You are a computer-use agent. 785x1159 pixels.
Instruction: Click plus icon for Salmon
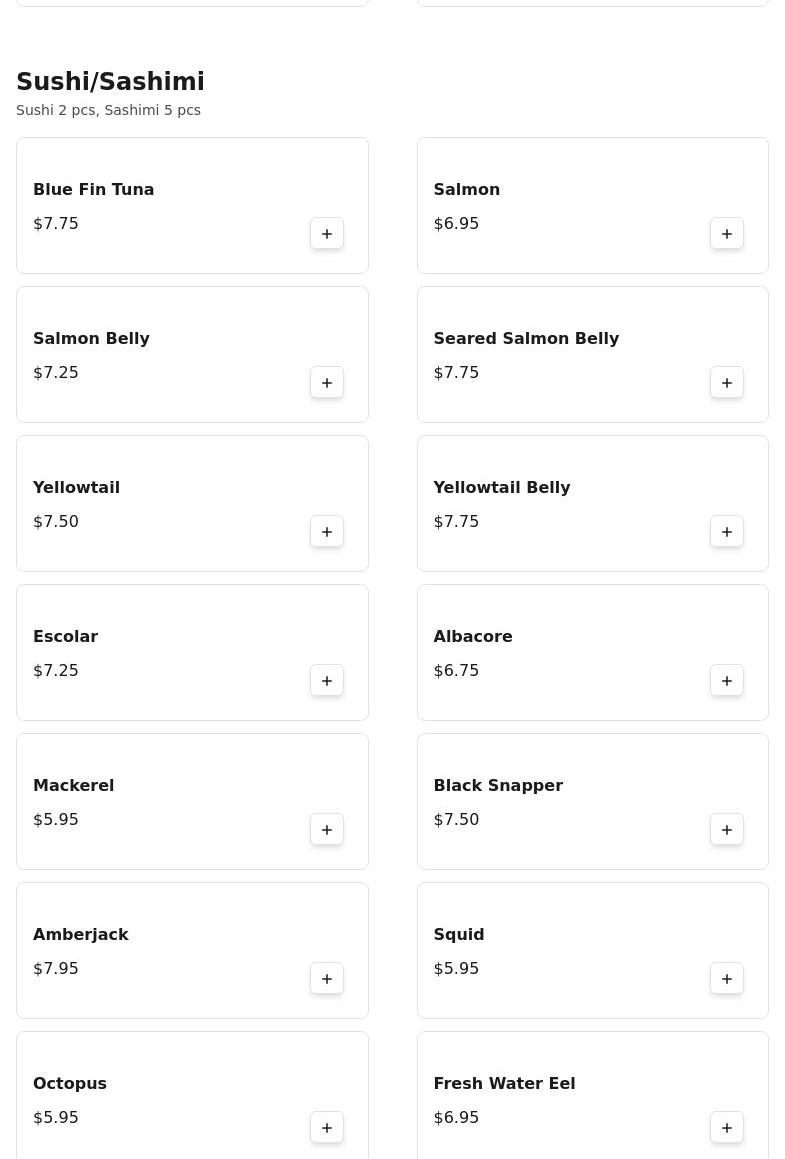point(727,234)
